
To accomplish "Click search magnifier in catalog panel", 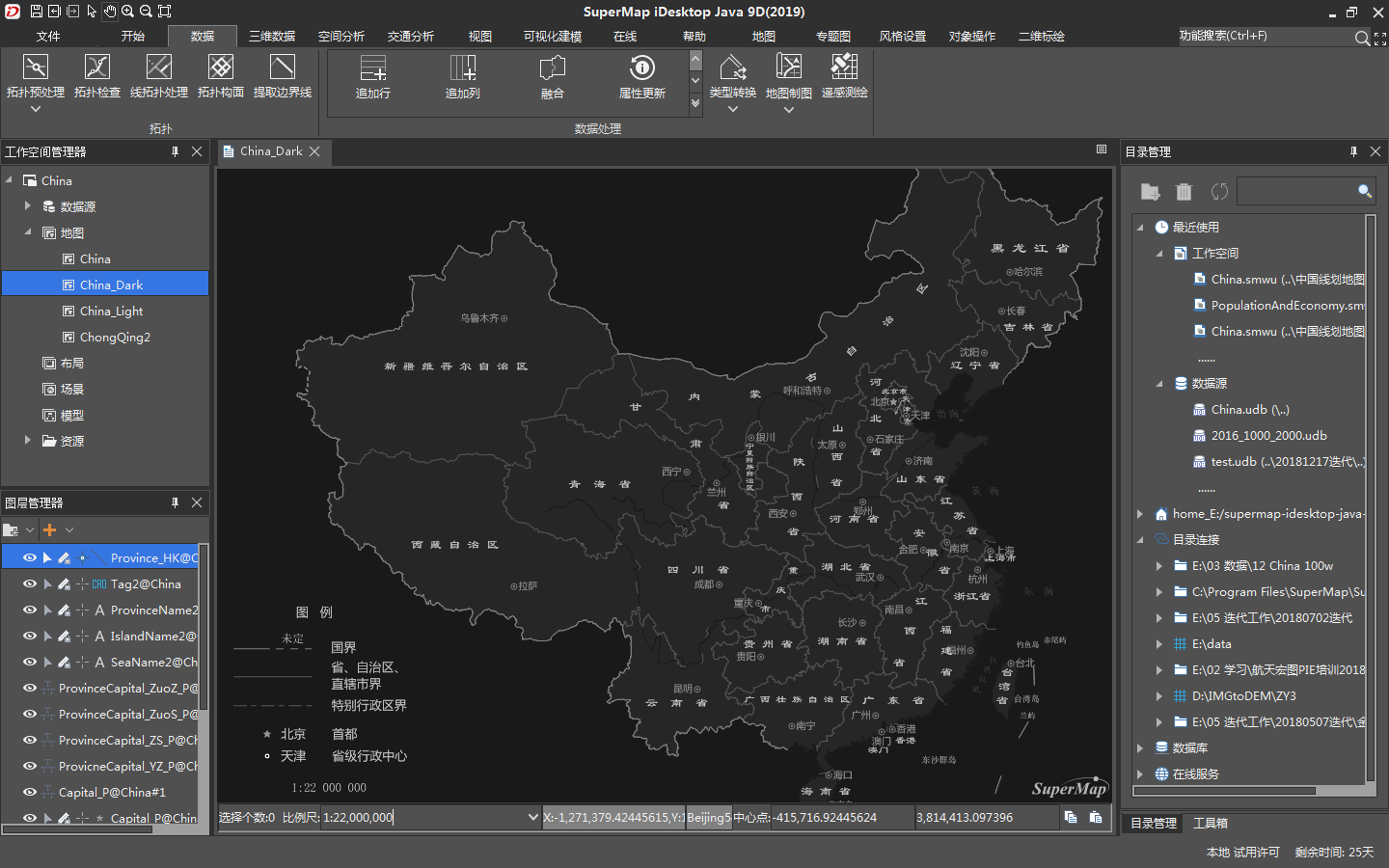I will pyautogui.click(x=1365, y=191).
